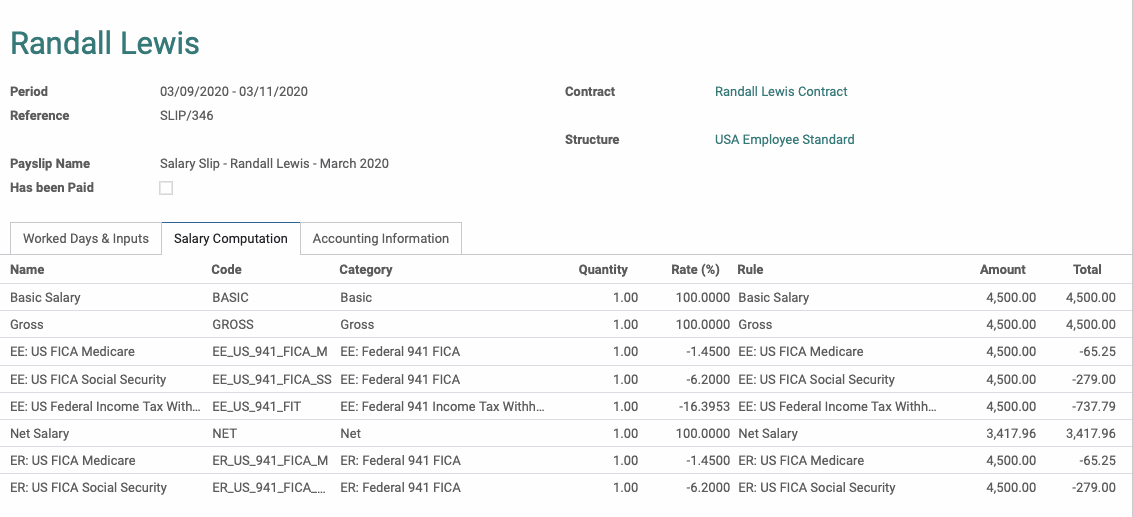Click the -279.00 total in ER Social Security row
This screenshot has height=517, width=1133.
(1092, 488)
